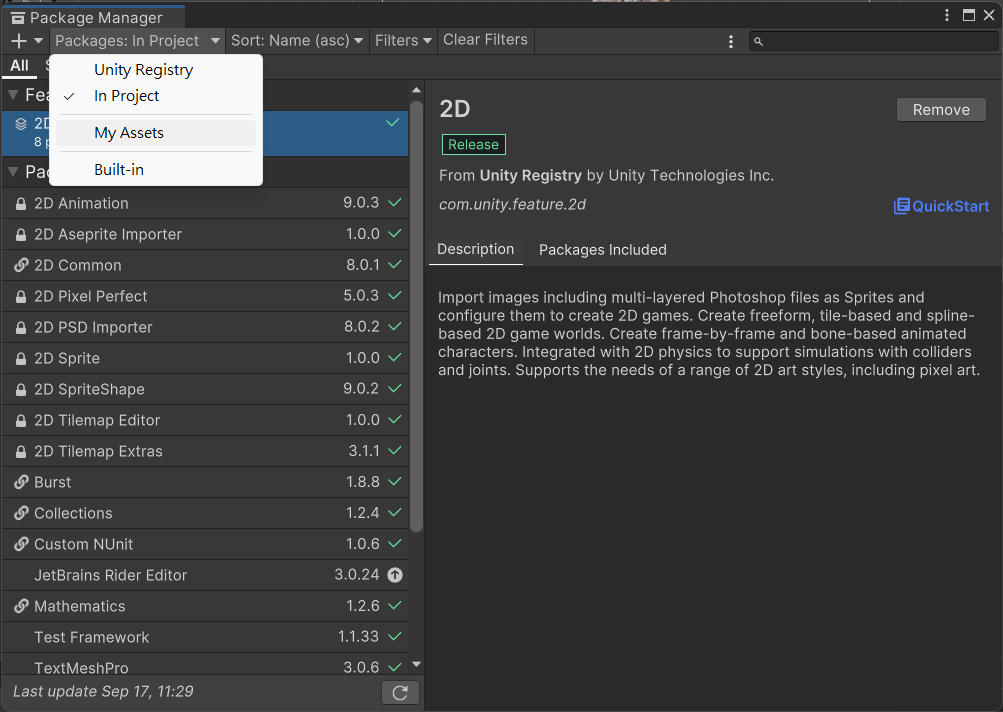Screen dimensions: 1003x712
Task: Click the add package plus icon
Action: [x=19, y=41]
